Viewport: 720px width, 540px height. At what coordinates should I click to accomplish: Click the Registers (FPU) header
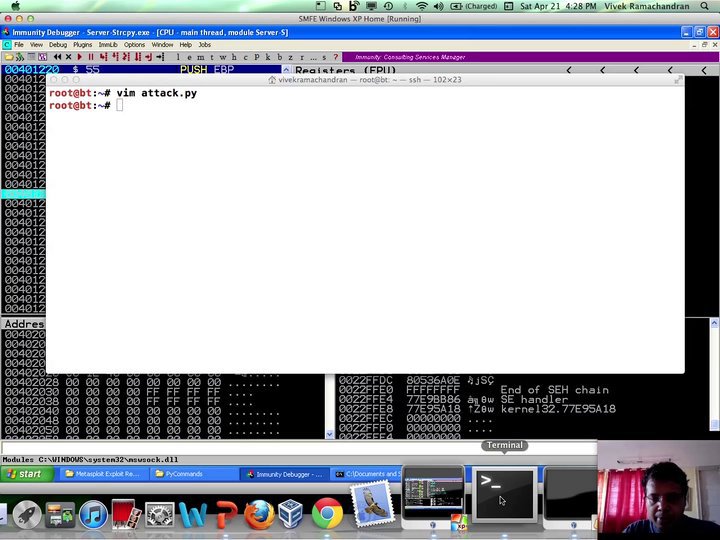pos(345,71)
